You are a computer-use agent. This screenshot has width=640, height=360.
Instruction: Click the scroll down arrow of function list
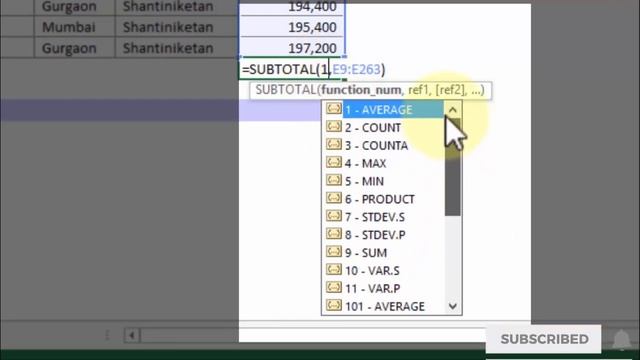click(x=453, y=306)
